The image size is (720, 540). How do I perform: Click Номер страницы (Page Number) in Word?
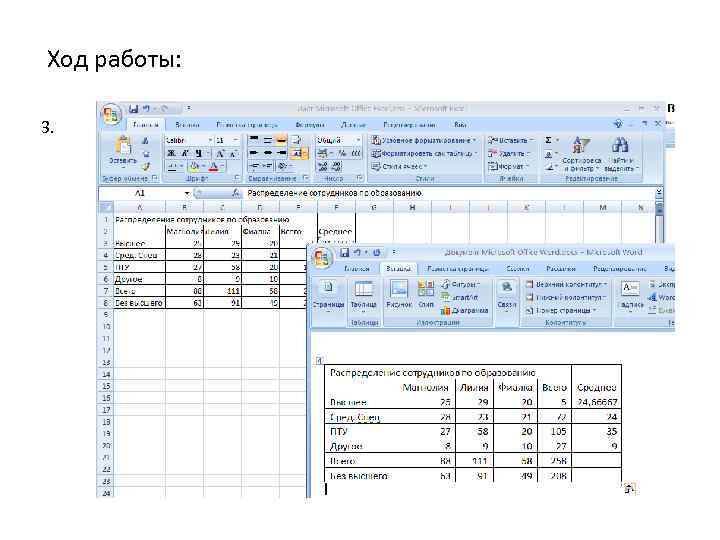click(x=562, y=310)
